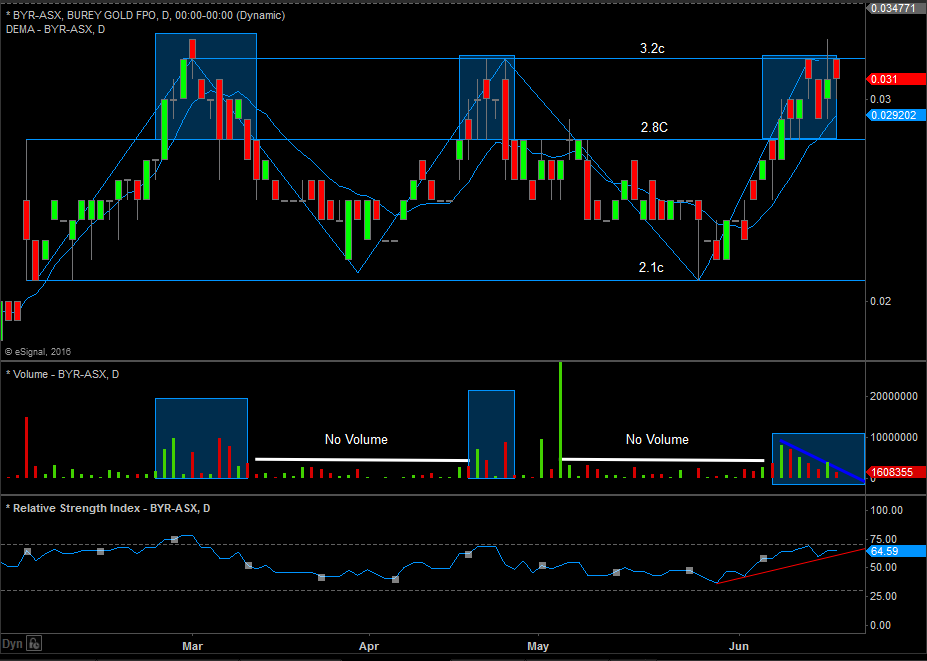This screenshot has height=661, width=927.
Task: Click the red 1608355 volume value marker
Action: click(896, 472)
